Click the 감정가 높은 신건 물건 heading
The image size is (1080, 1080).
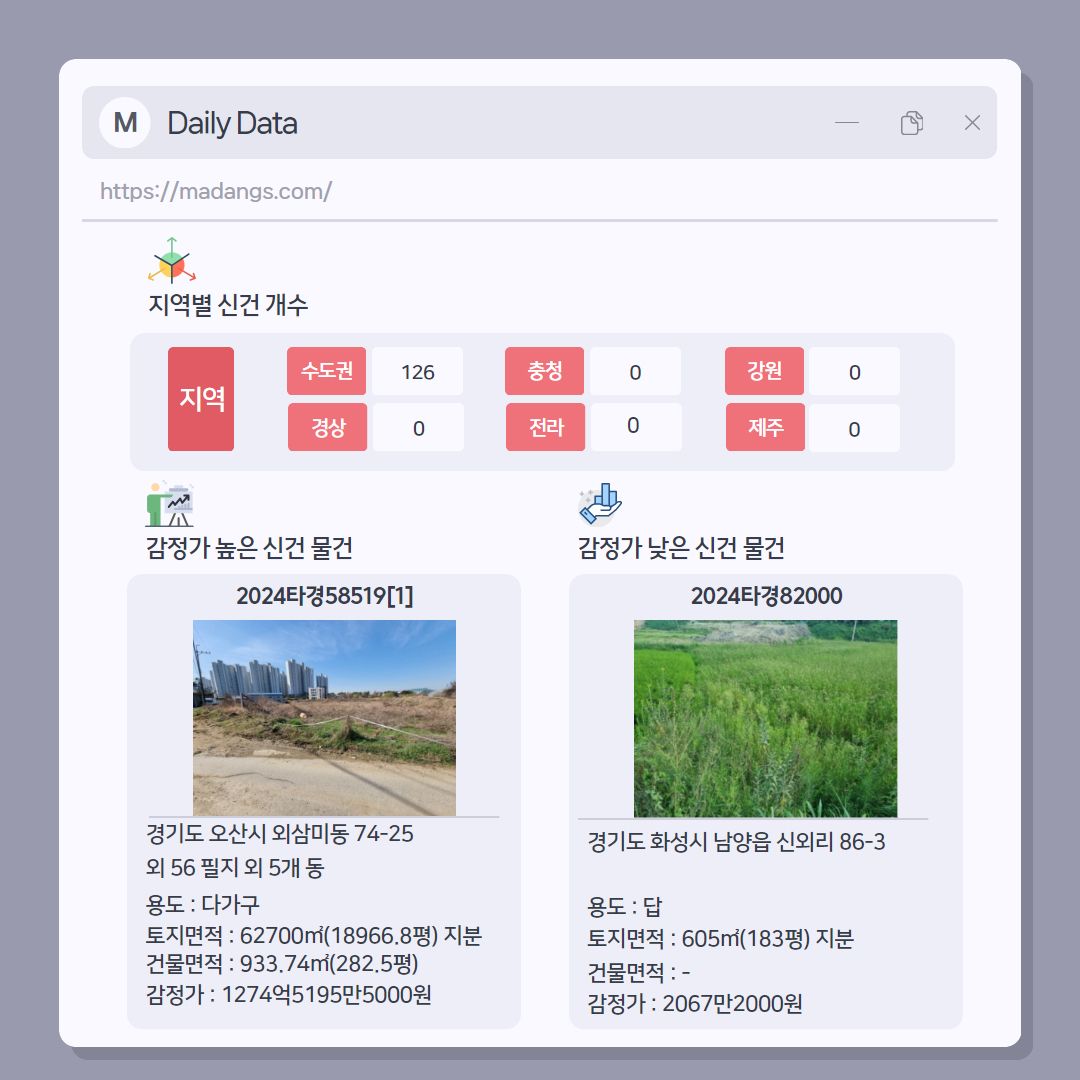coord(249,548)
